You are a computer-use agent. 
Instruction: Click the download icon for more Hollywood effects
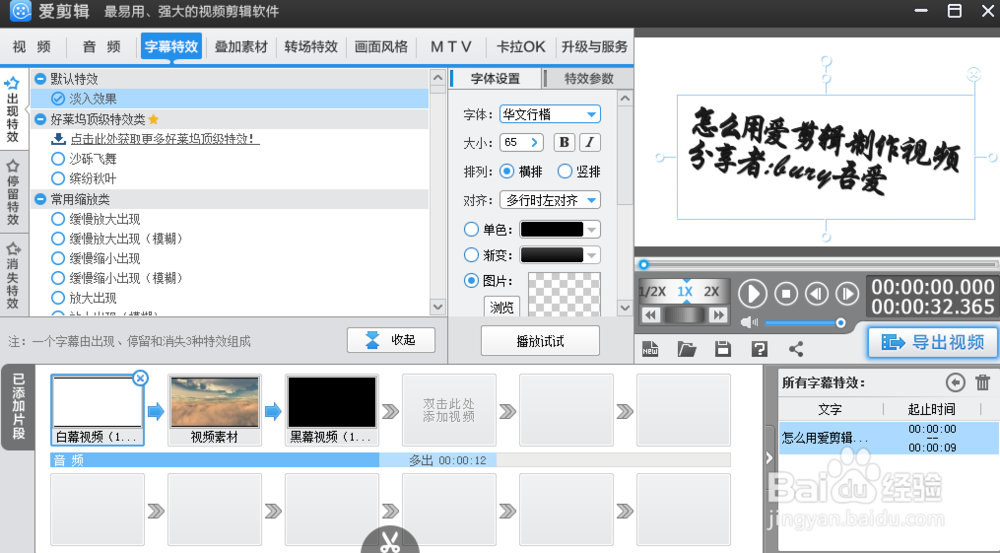pos(58,138)
